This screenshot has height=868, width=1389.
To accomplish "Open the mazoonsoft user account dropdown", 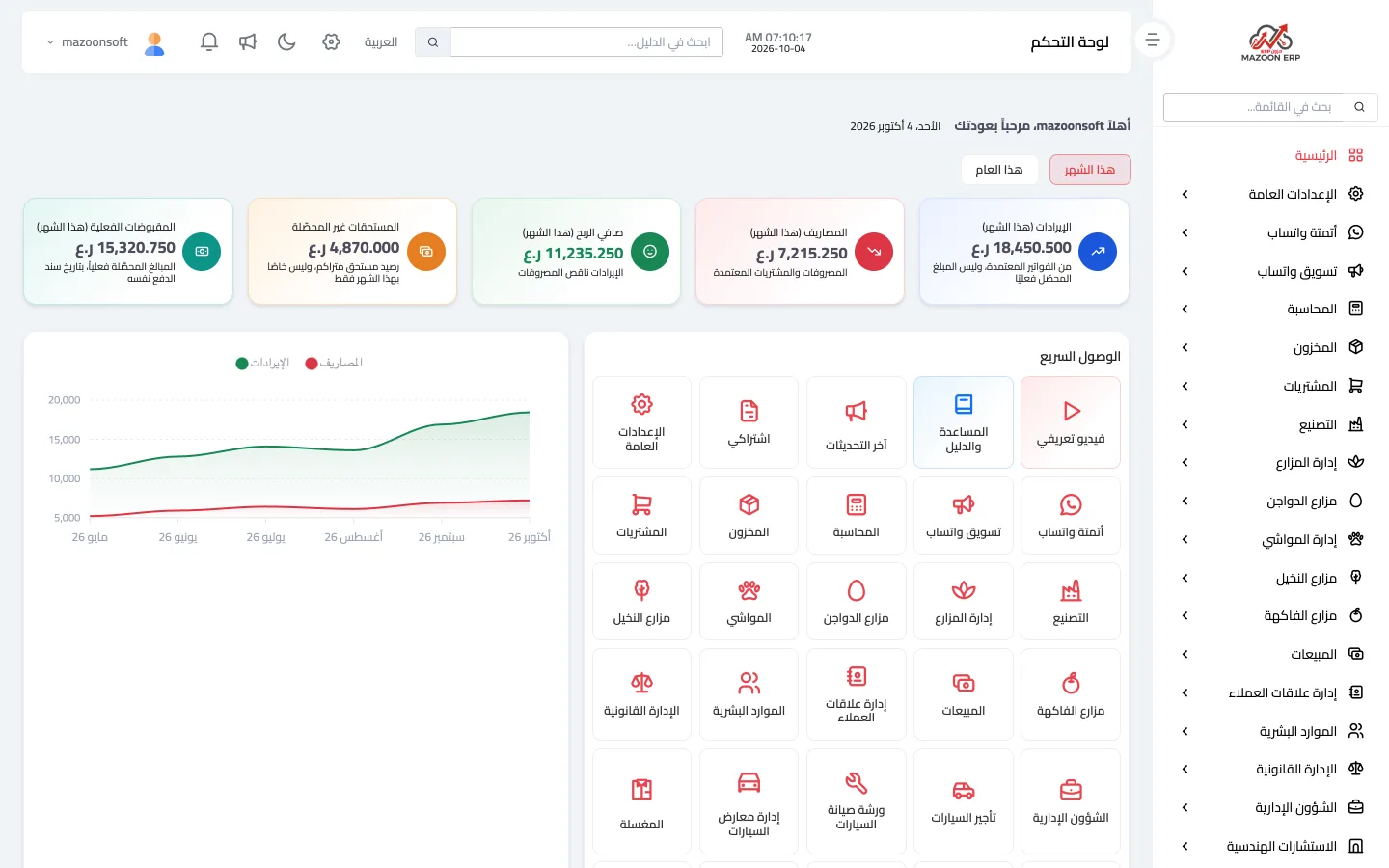I will coord(105,42).
